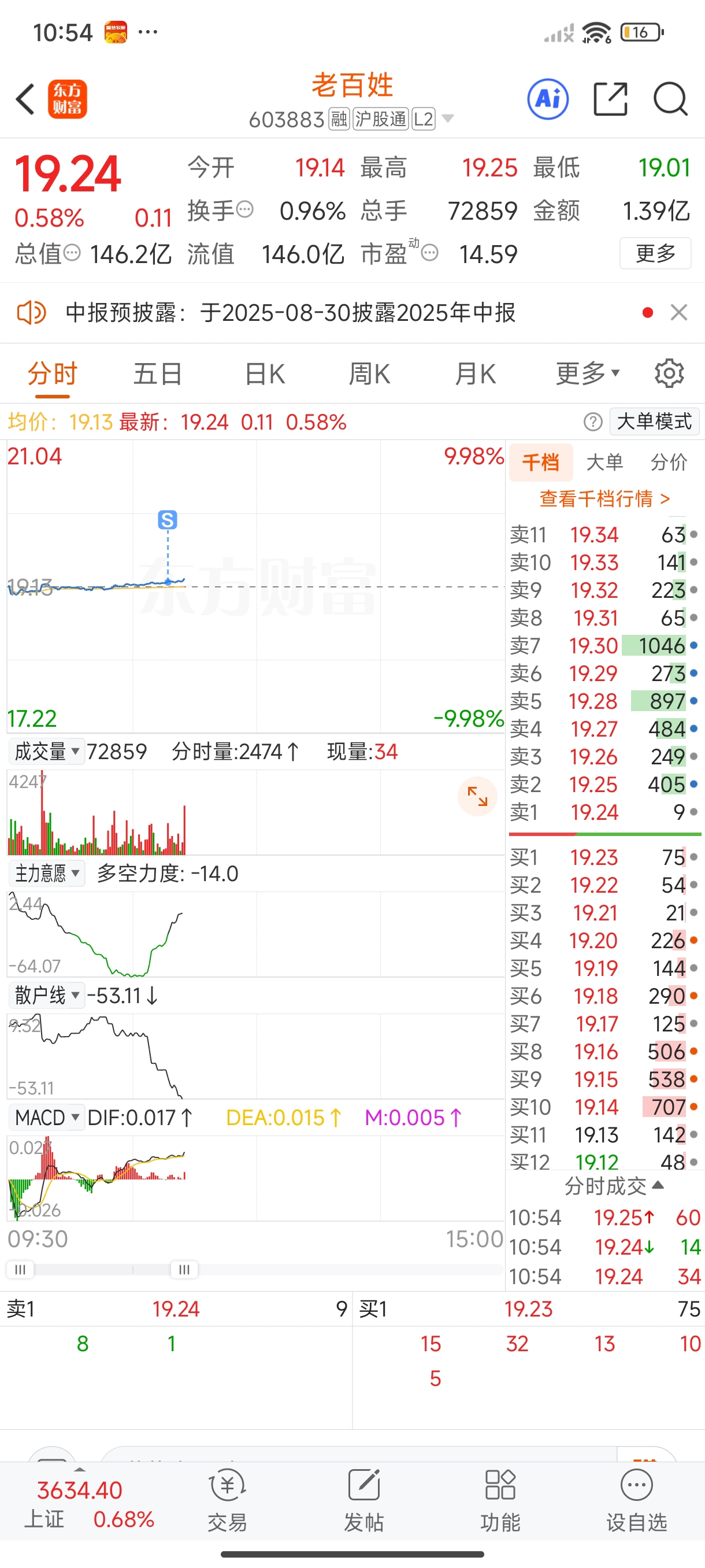
Task: Tap the 融 margin badge
Action: pos(339,119)
